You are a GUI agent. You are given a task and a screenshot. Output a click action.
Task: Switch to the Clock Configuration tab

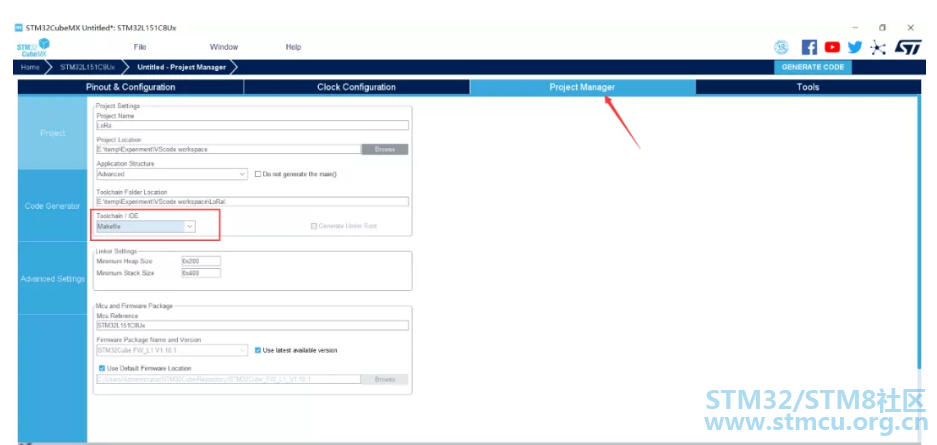[356, 87]
